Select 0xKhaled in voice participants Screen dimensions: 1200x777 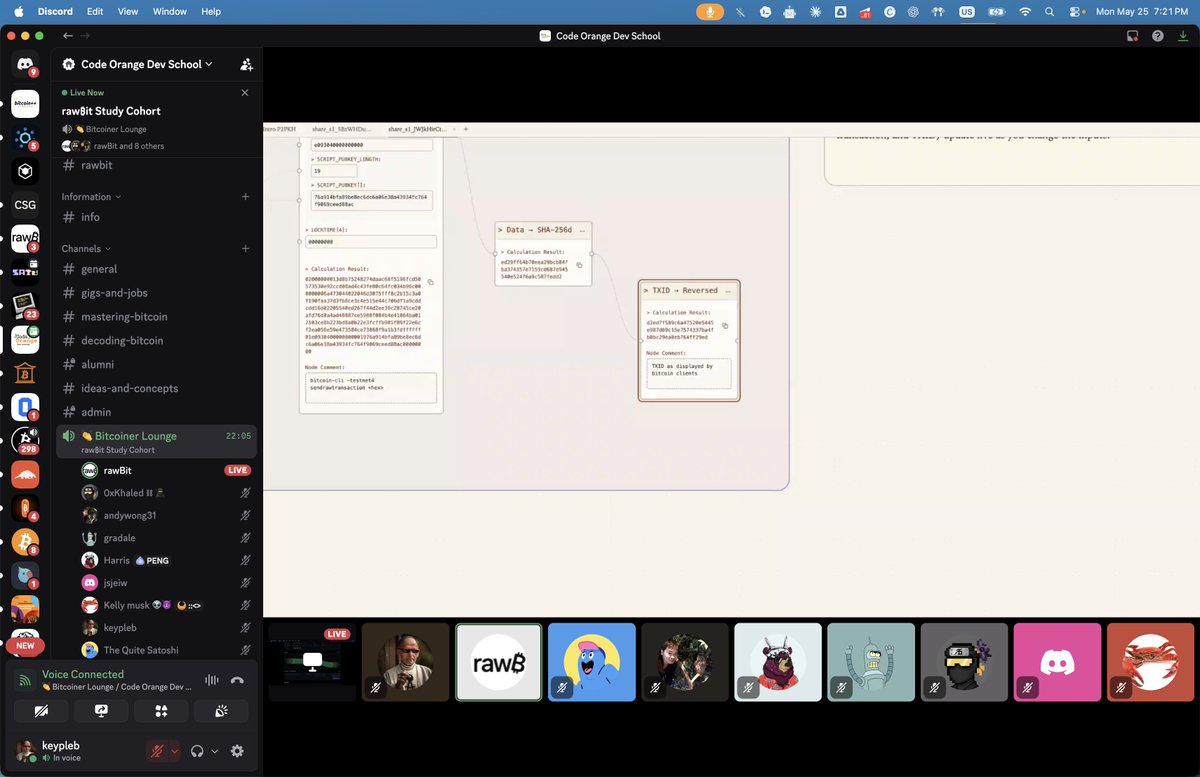166,493
